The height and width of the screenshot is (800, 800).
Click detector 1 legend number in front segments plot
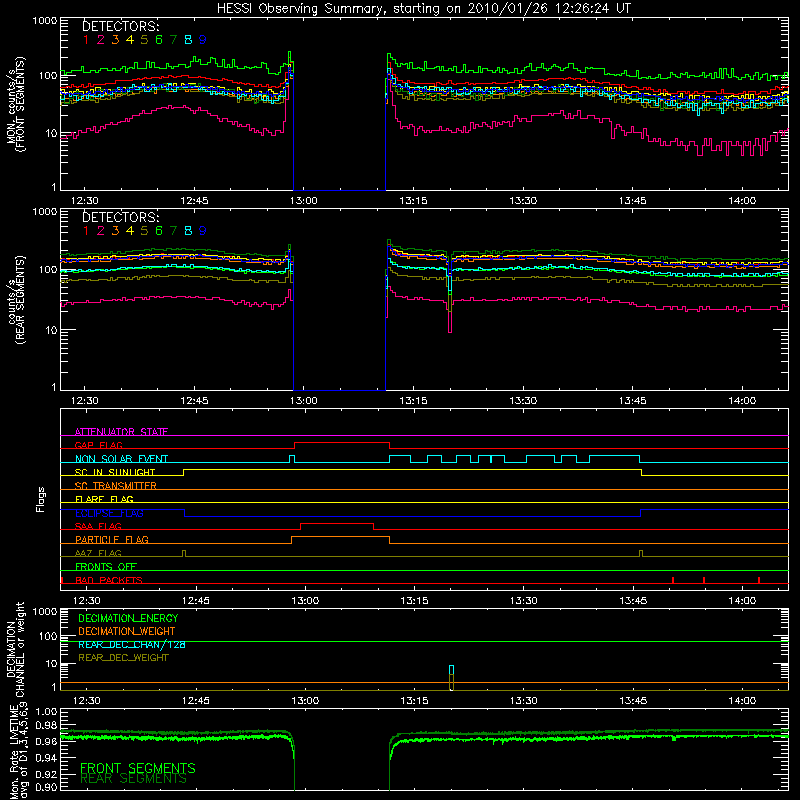click(x=86, y=40)
